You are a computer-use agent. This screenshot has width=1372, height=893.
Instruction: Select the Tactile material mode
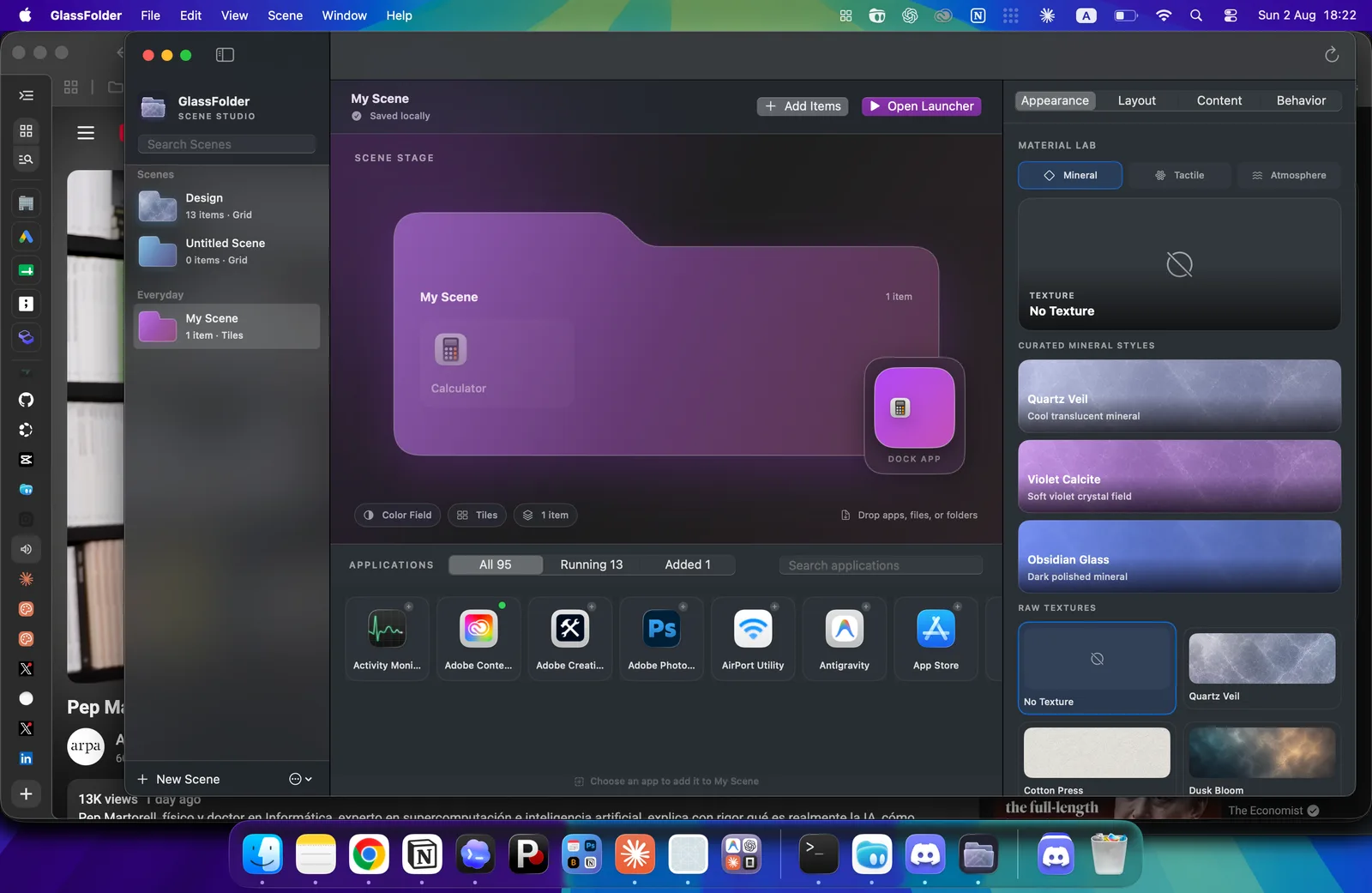1180,175
